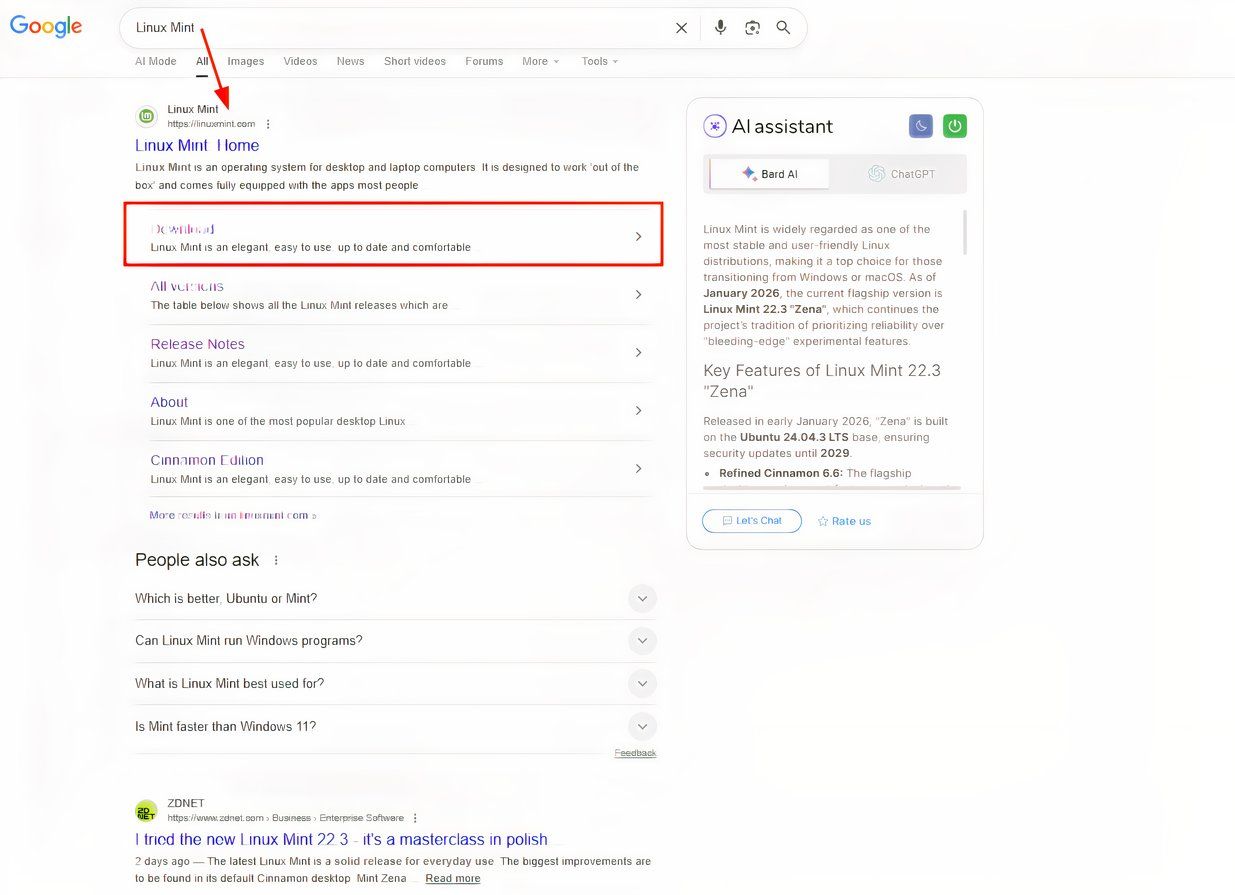
Task: Click the voice search microphone icon
Action: [x=720, y=27]
